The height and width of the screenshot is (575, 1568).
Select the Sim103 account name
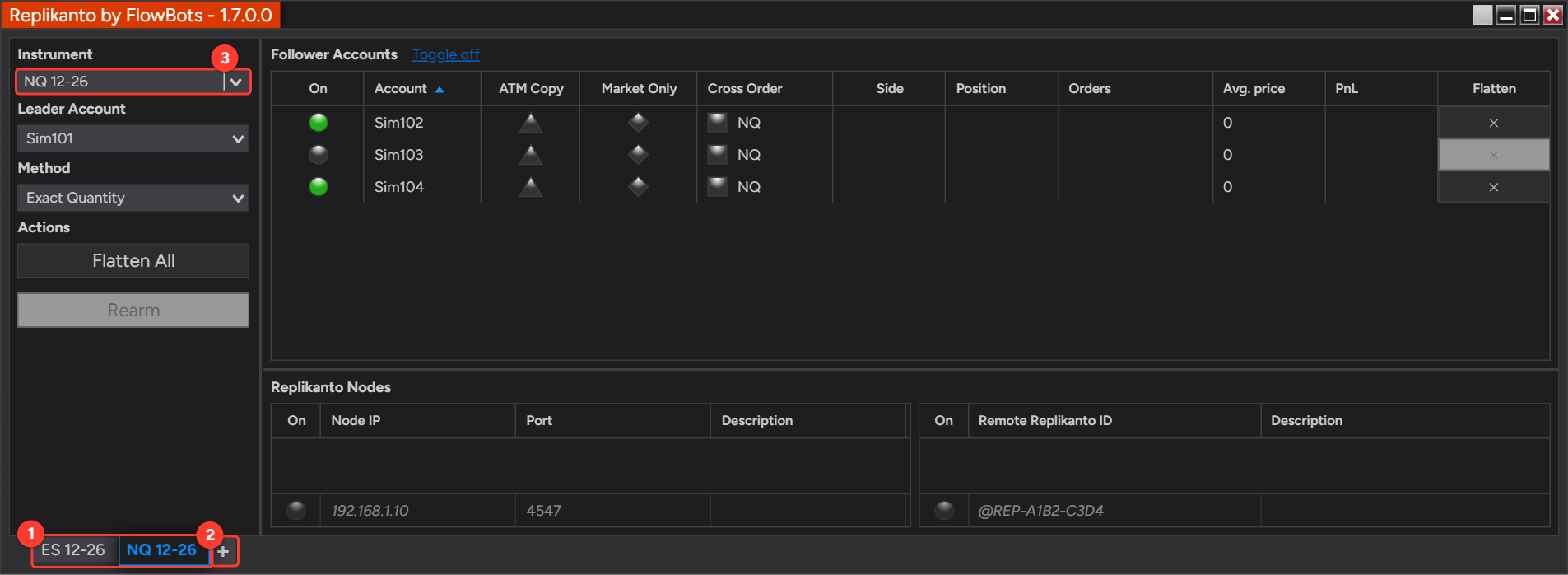399,155
